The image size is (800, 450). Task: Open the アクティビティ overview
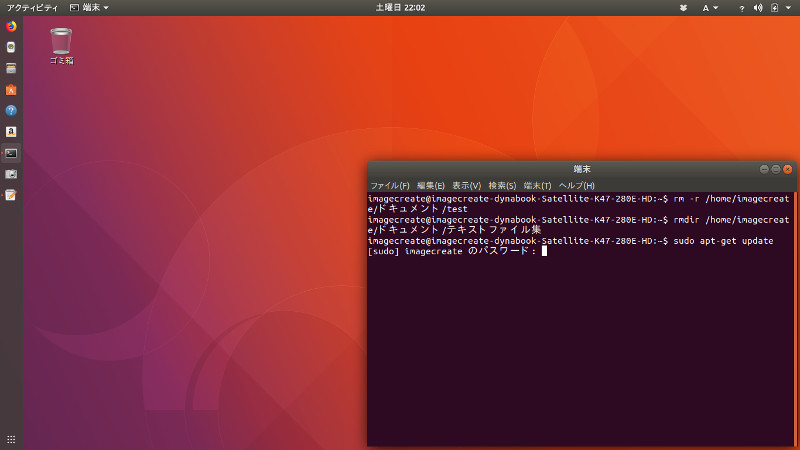pos(32,8)
